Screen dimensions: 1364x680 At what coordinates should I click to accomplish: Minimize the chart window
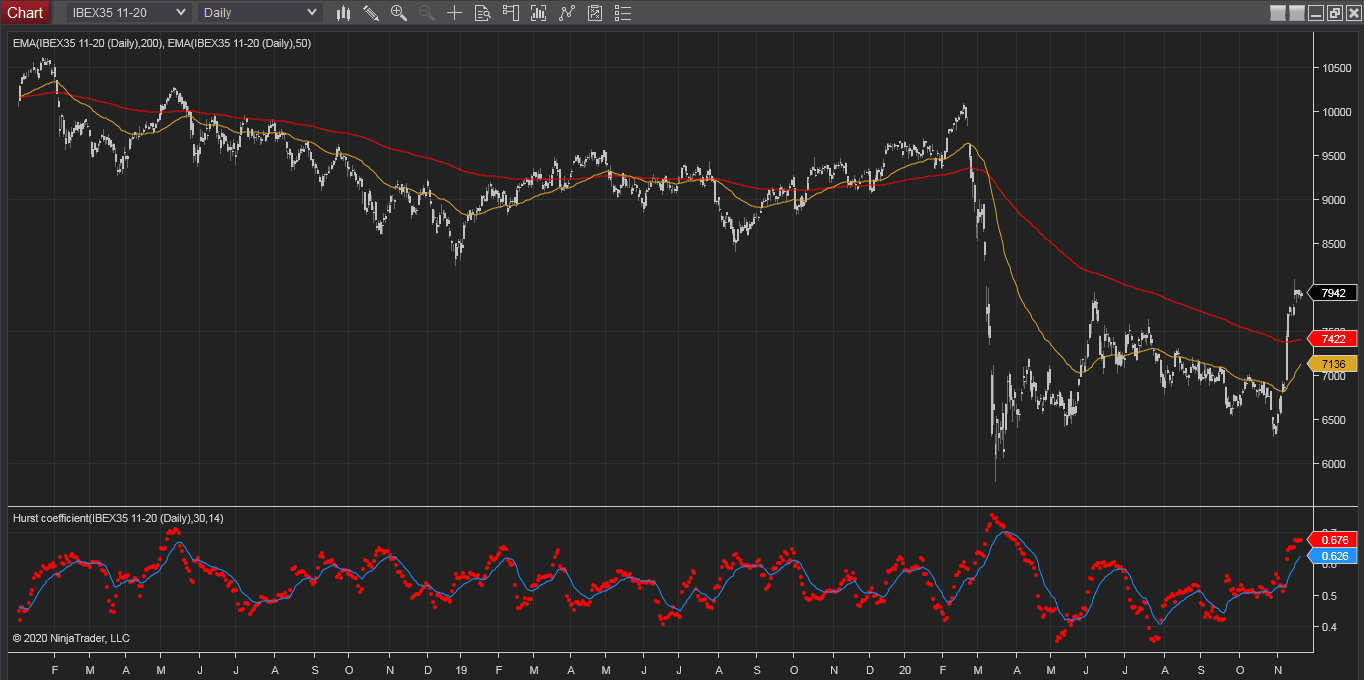pyautogui.click(x=1317, y=13)
